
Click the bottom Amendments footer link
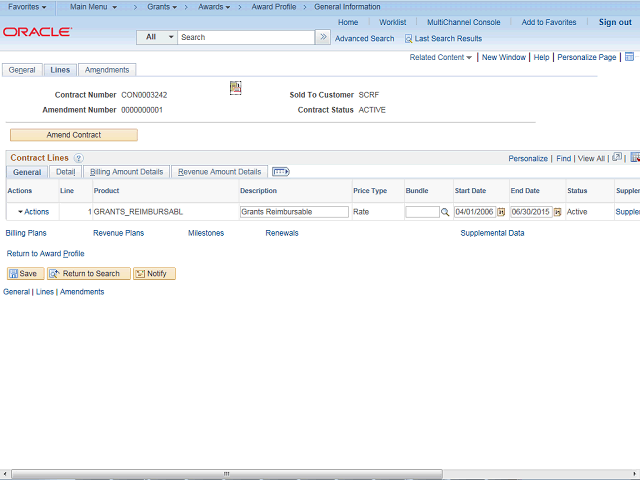point(82,292)
